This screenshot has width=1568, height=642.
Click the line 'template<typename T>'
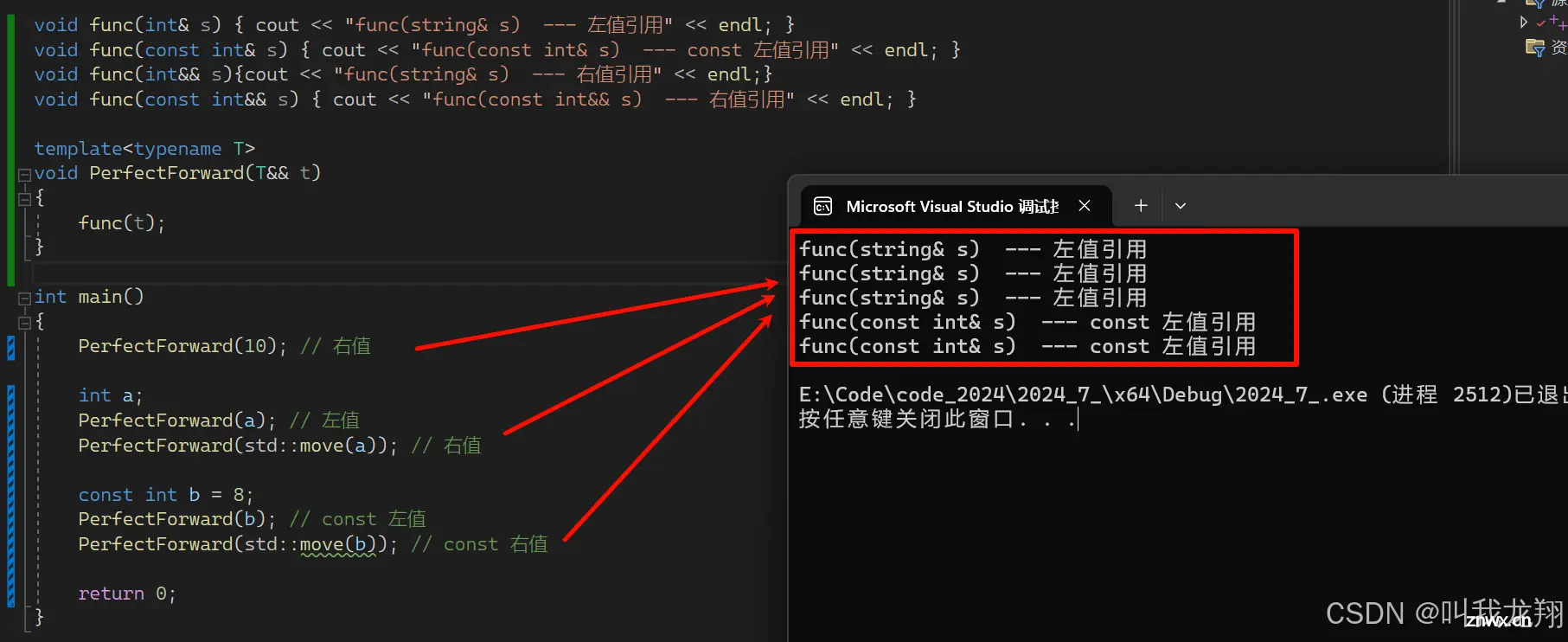click(x=144, y=149)
